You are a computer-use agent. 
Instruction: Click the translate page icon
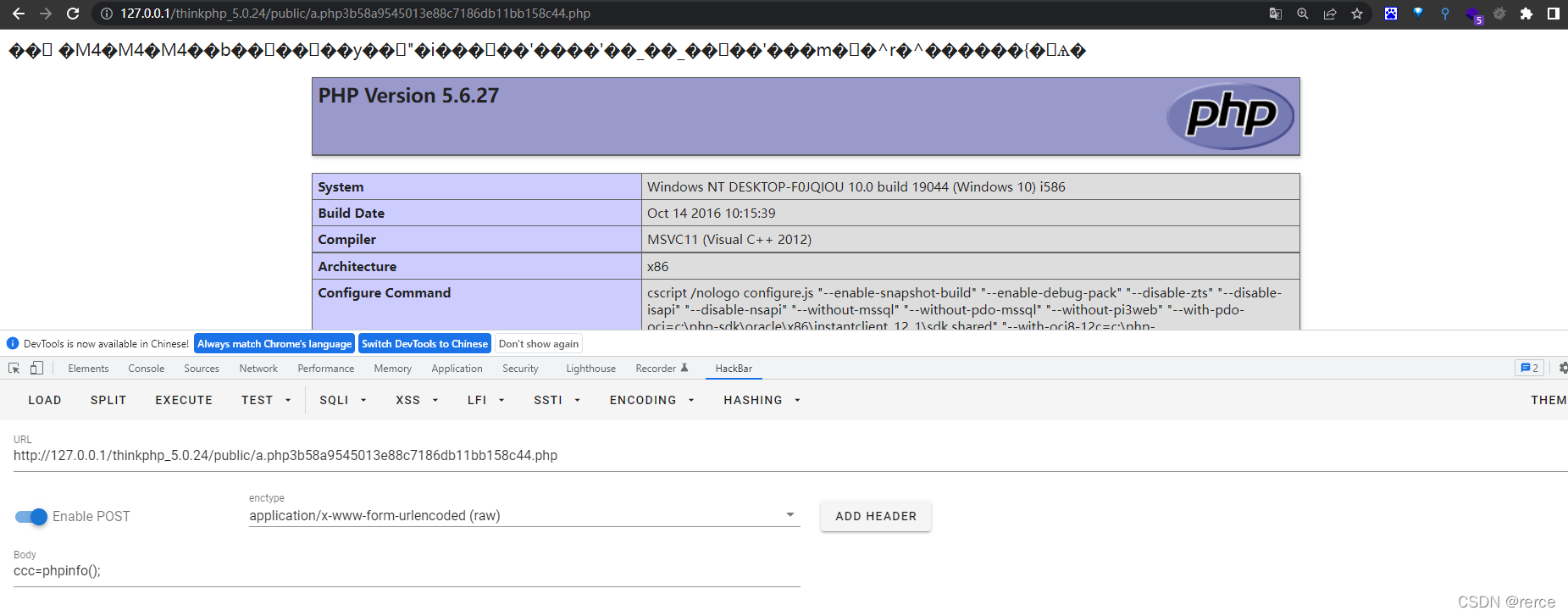(1276, 14)
